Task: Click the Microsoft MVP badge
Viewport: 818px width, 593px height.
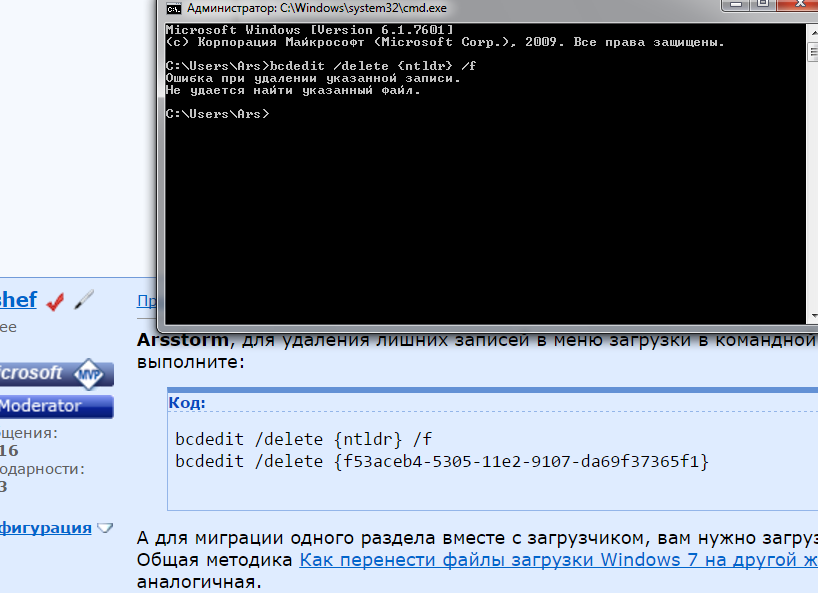Action: (x=55, y=373)
